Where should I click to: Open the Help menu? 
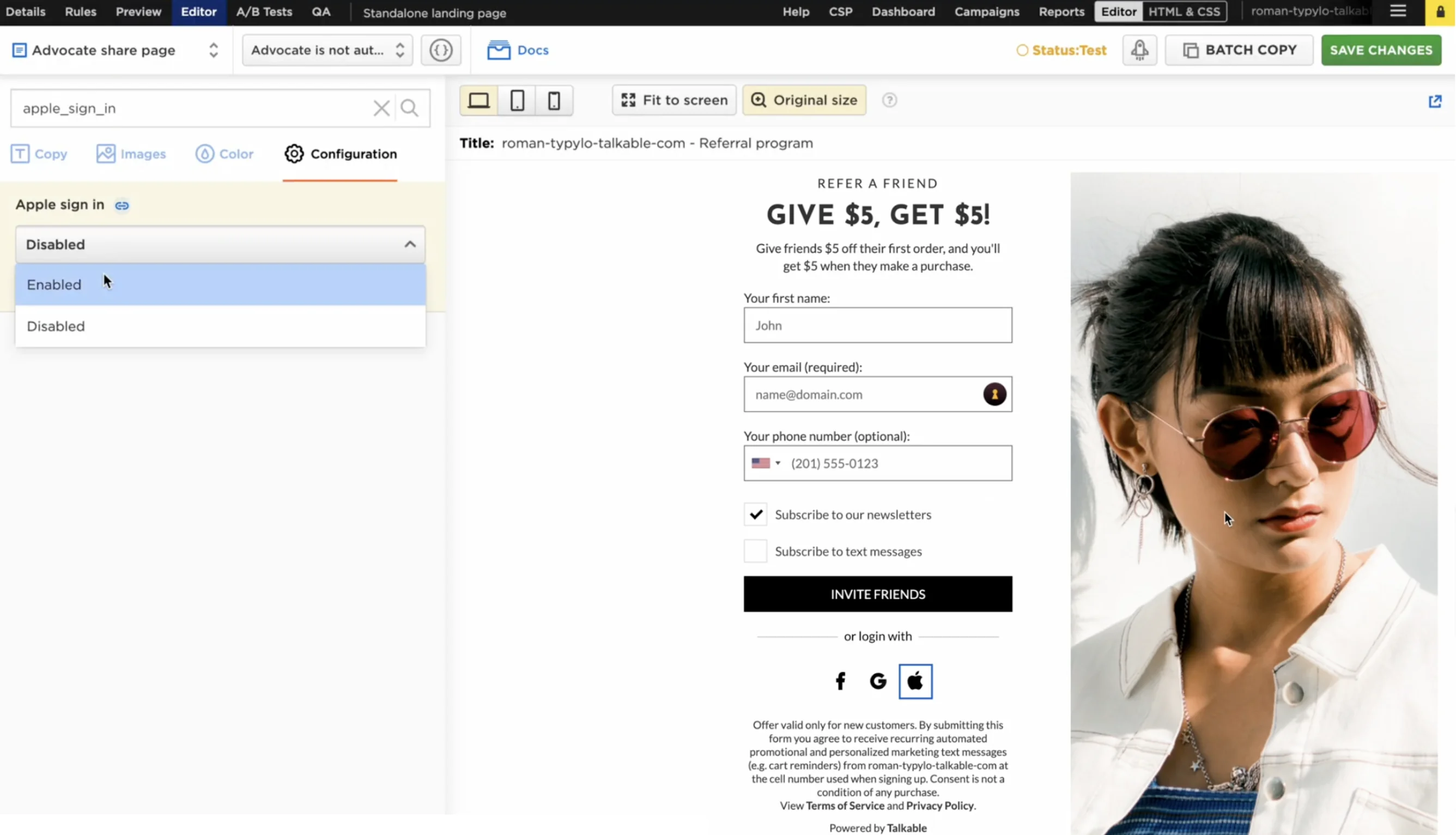(x=796, y=11)
